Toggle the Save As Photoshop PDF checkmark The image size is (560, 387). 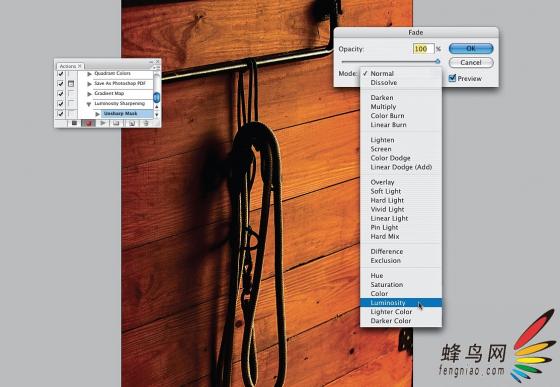click(60, 84)
